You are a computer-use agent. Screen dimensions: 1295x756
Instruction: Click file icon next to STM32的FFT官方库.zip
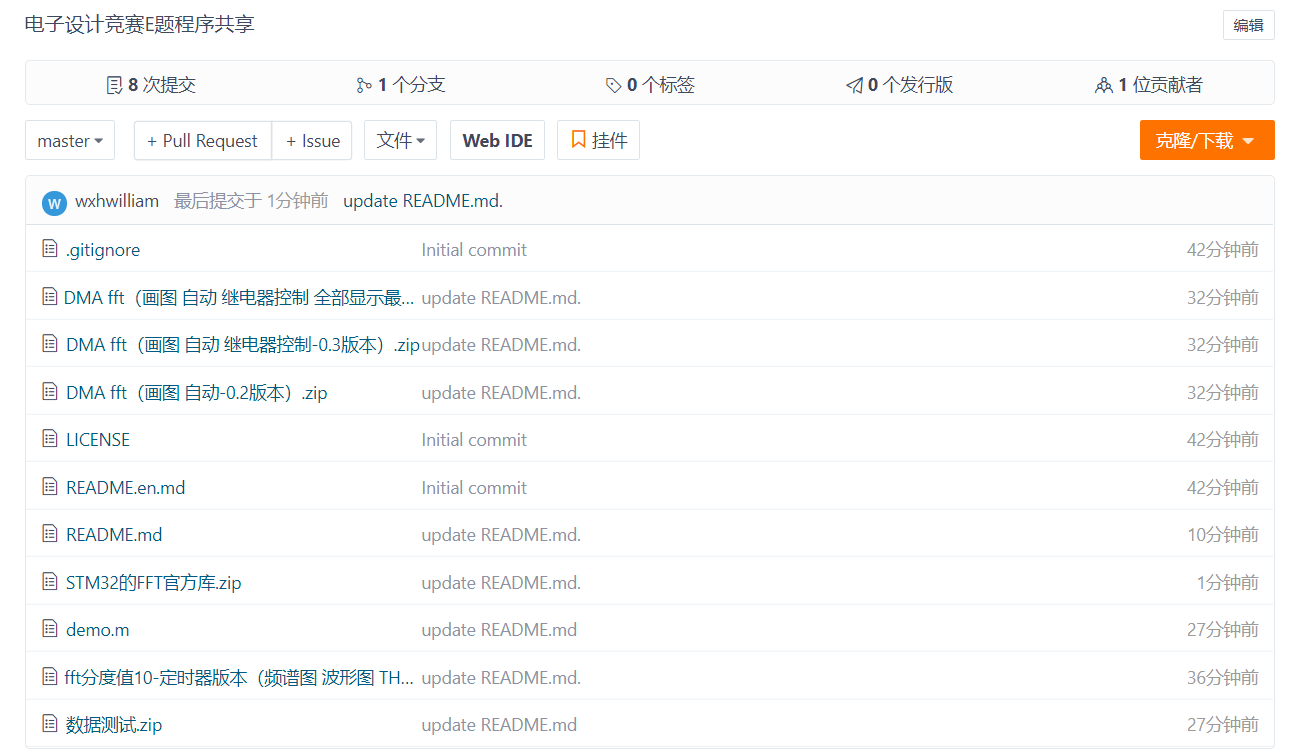point(50,582)
